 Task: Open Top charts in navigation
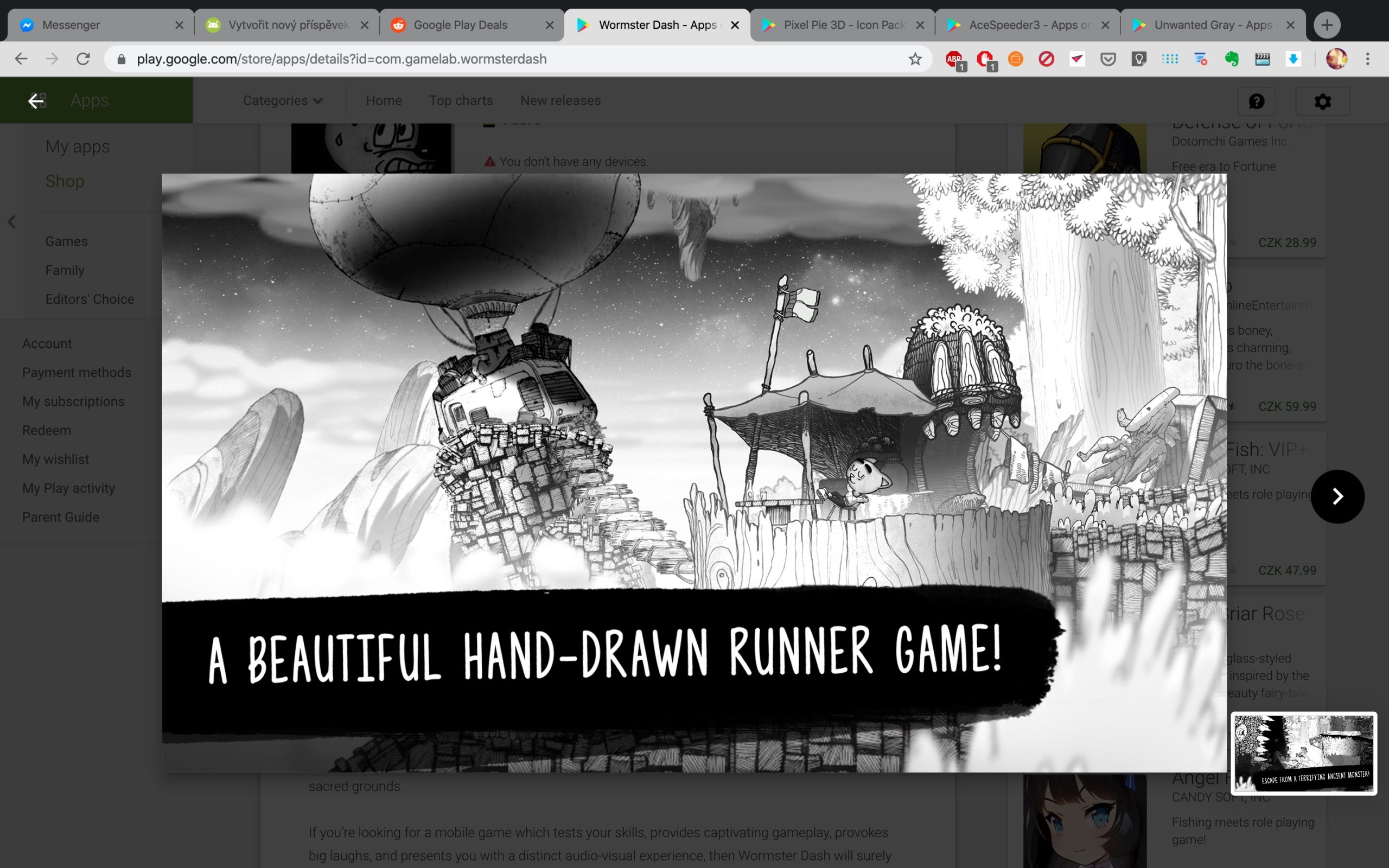click(x=460, y=100)
